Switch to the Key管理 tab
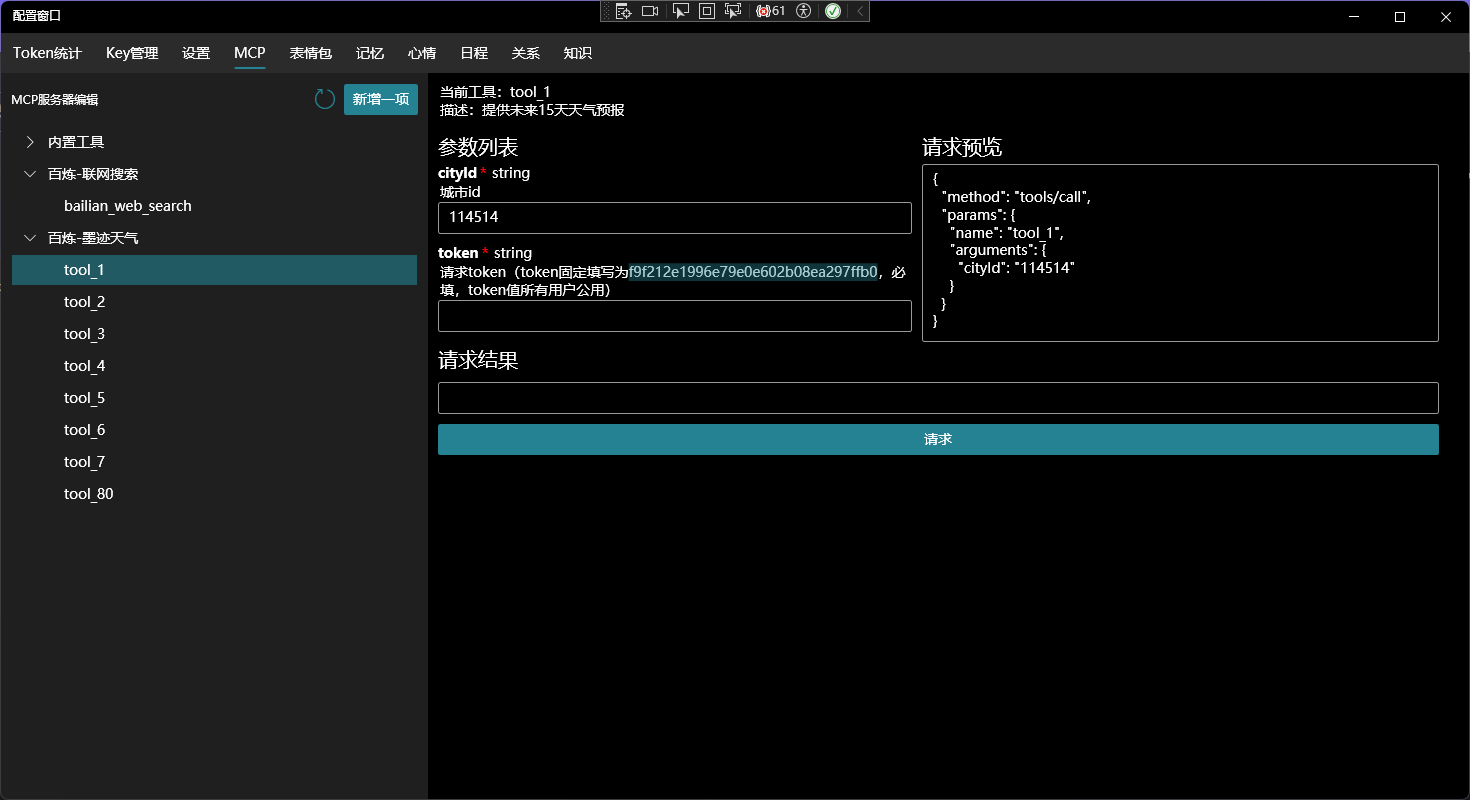 click(132, 53)
